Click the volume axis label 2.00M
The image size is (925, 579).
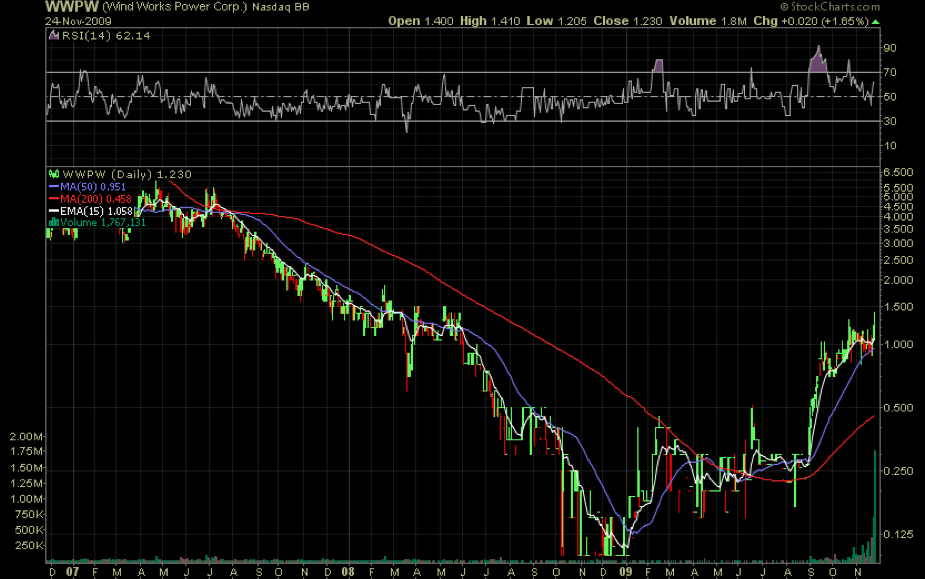click(x=26, y=437)
